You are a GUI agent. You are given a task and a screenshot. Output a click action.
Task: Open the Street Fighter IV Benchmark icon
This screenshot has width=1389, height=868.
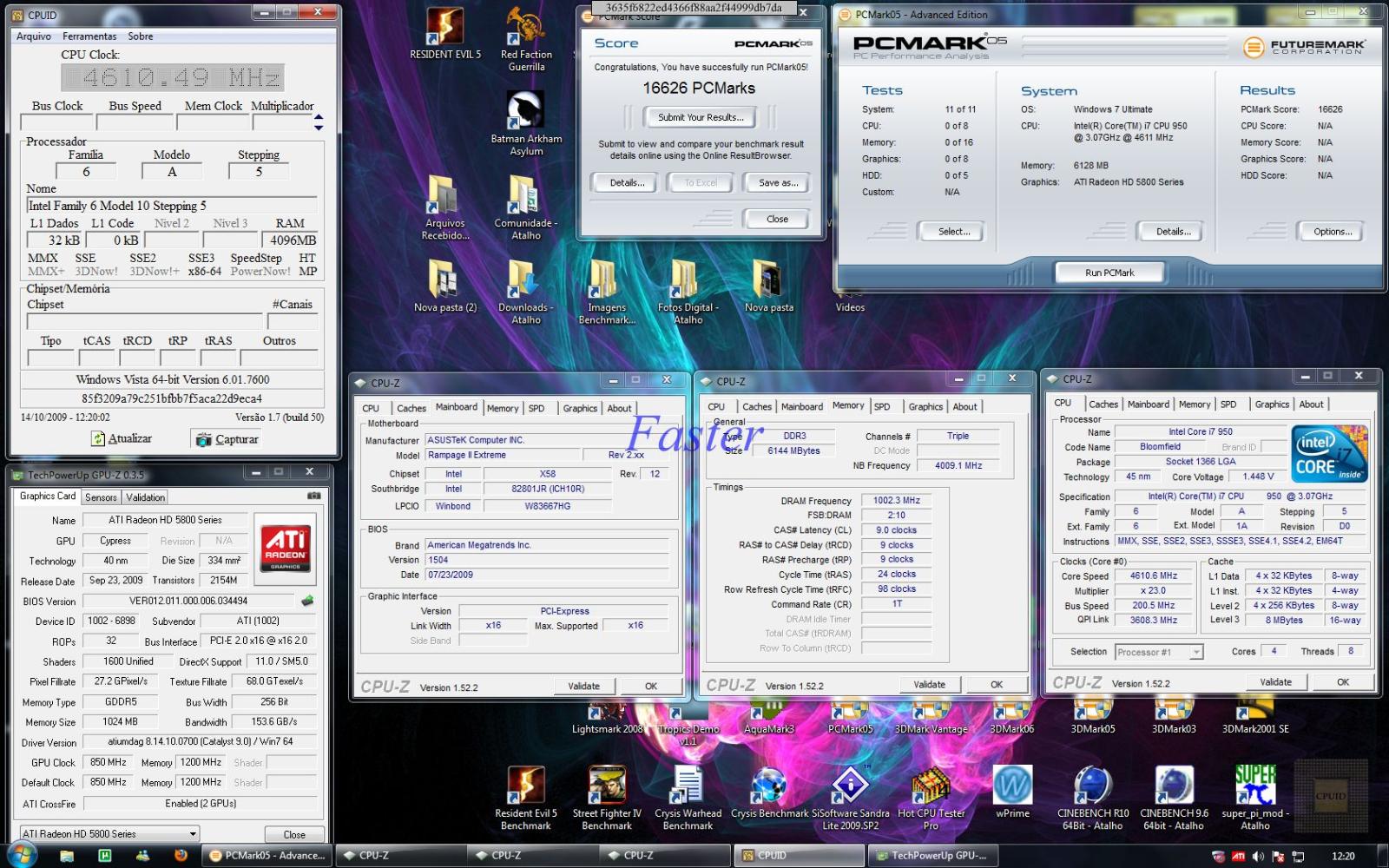point(607,799)
